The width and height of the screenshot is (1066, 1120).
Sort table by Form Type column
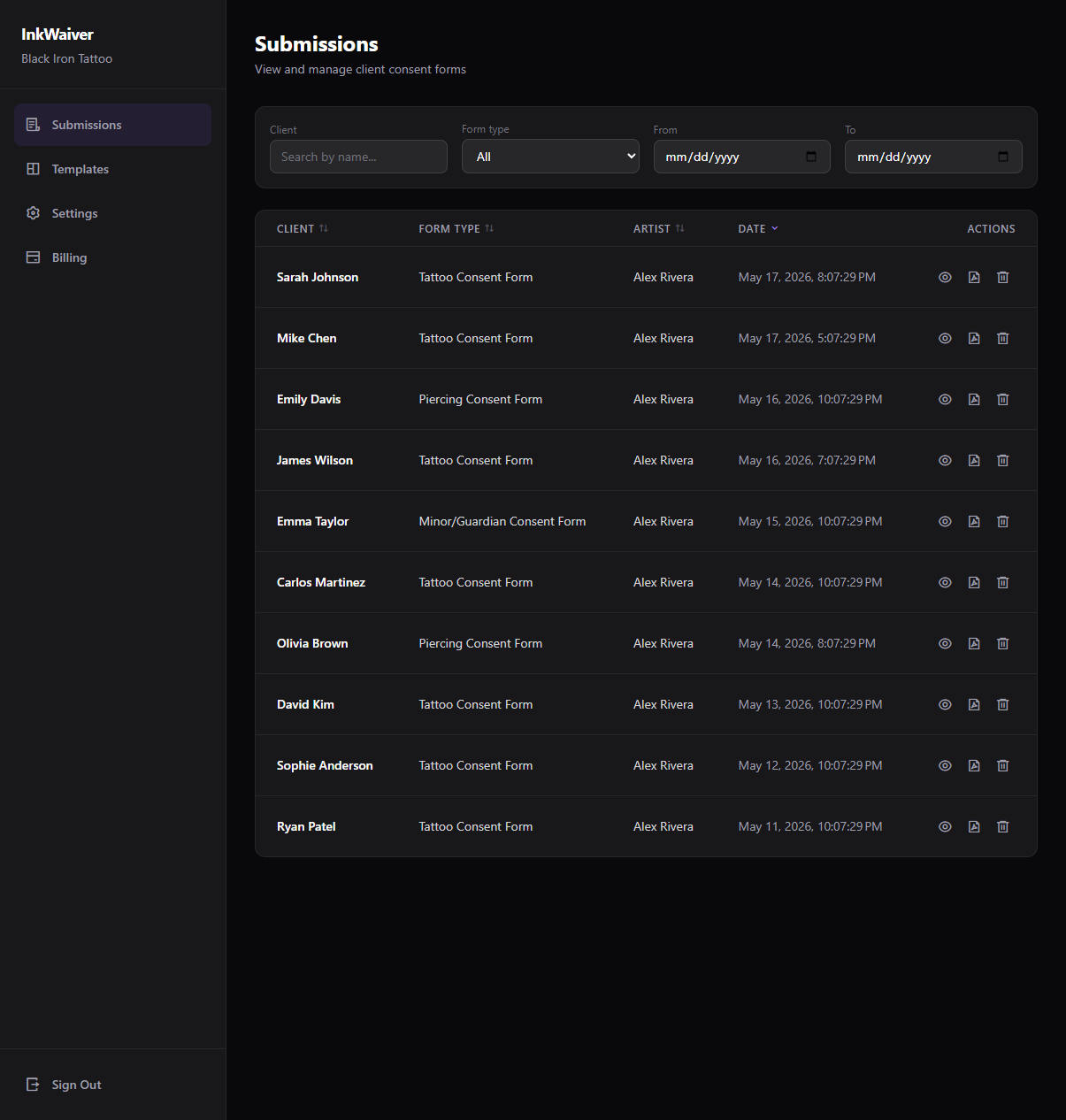tap(456, 228)
